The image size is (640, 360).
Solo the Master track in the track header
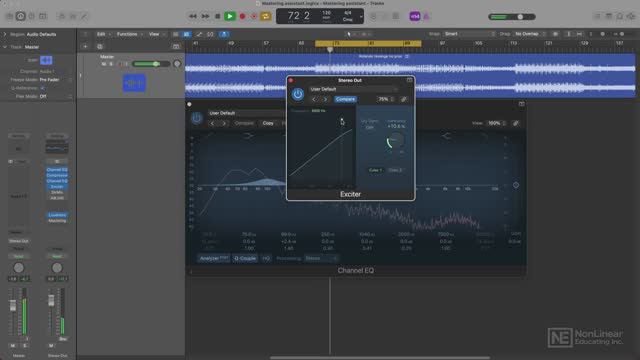coord(111,64)
